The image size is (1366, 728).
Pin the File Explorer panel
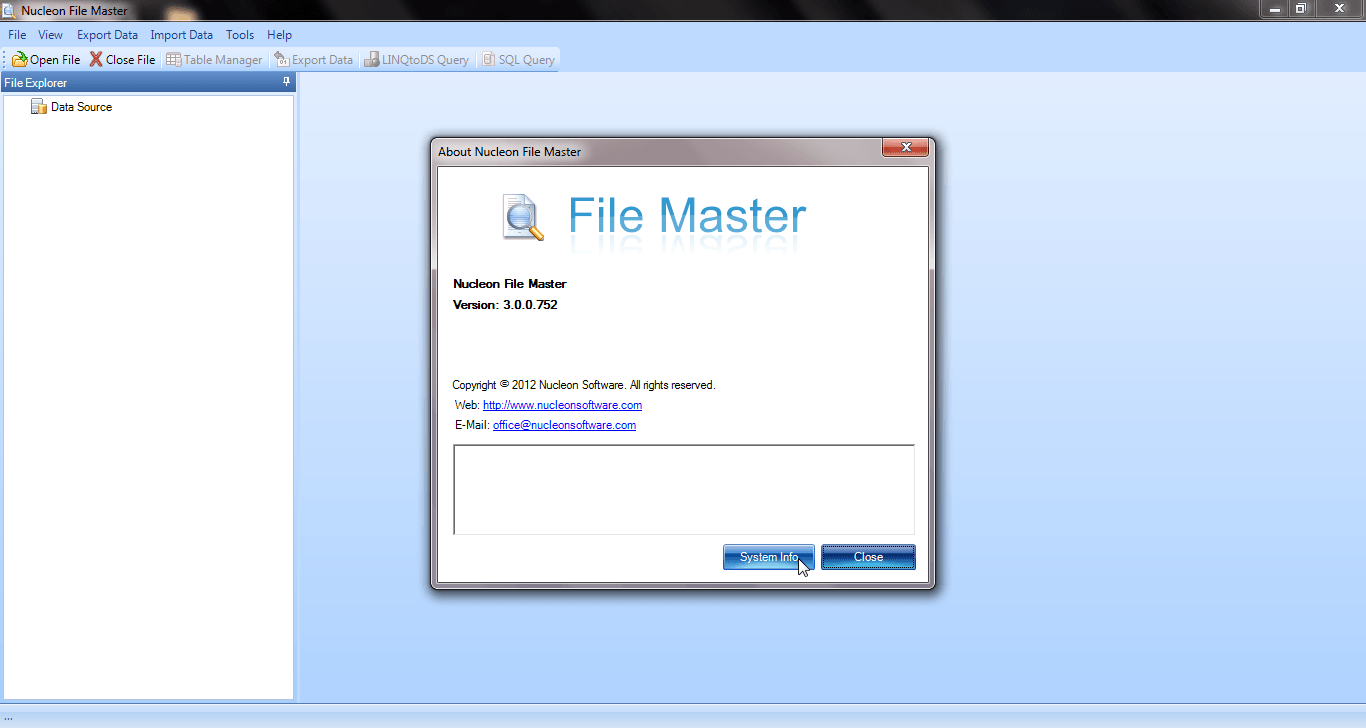click(287, 82)
